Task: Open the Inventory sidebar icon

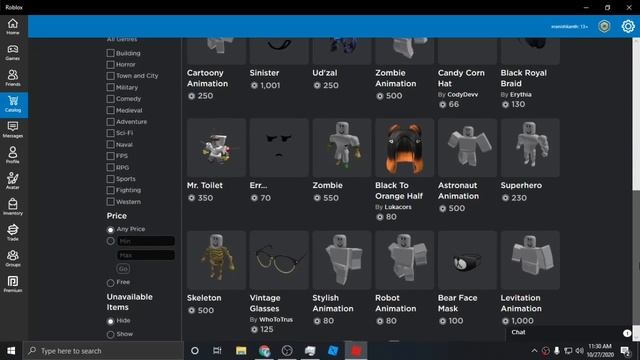Action: tap(13, 207)
